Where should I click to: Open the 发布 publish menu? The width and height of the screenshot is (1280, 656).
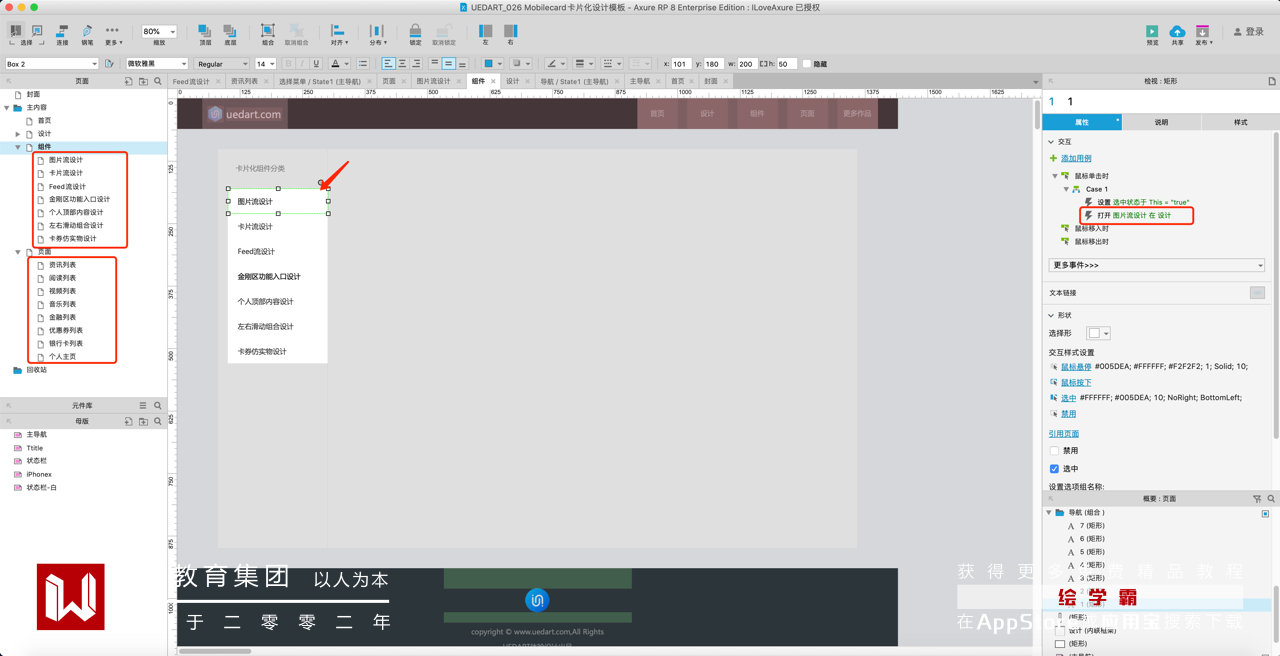1202,35
